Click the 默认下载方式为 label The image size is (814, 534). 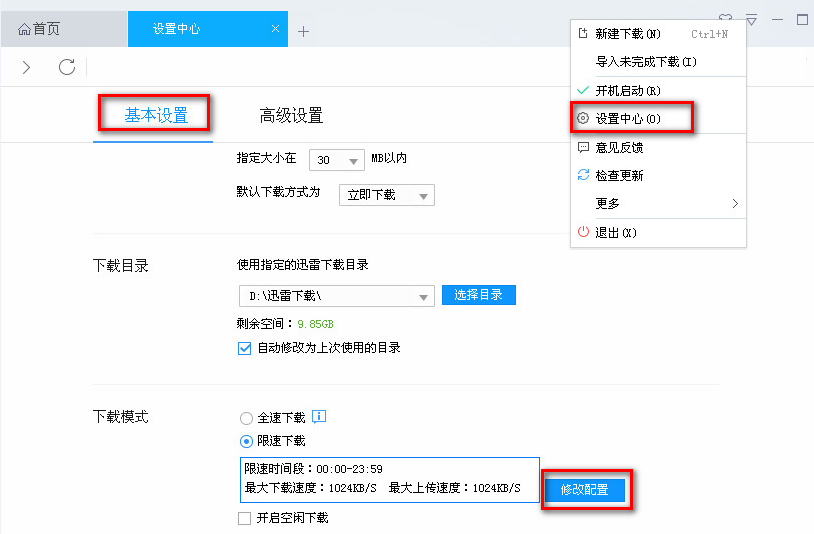coord(278,192)
